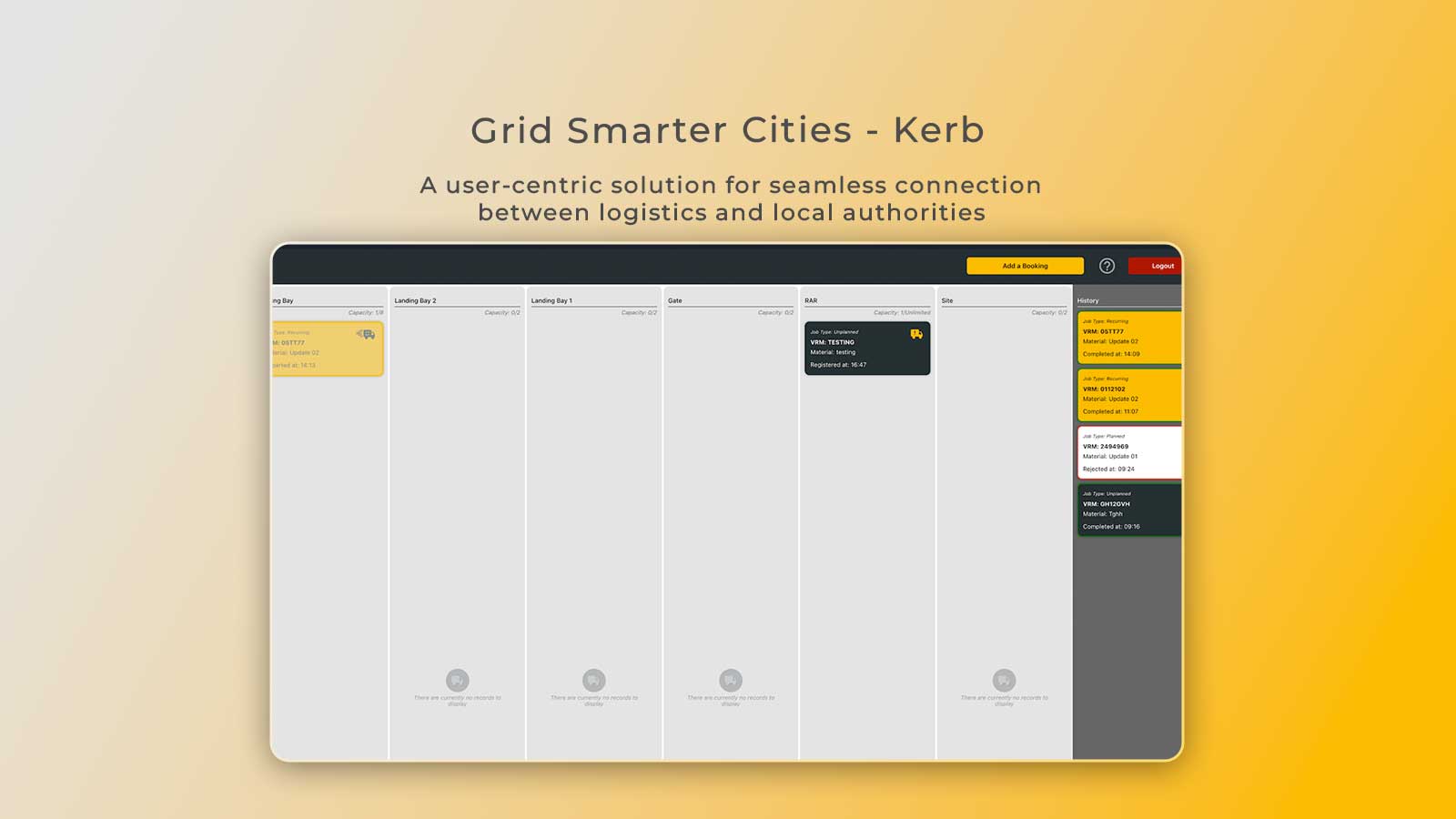1456x819 pixels.
Task: Click empty-records truck icon in Site column
Action: [1004, 680]
